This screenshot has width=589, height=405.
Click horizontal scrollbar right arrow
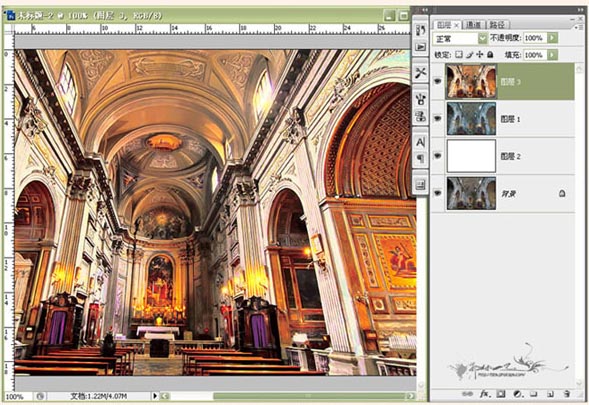[411, 396]
